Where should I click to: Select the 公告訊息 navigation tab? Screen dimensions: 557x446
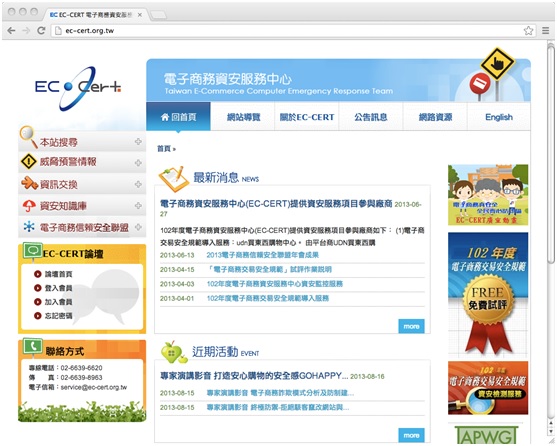click(371, 117)
